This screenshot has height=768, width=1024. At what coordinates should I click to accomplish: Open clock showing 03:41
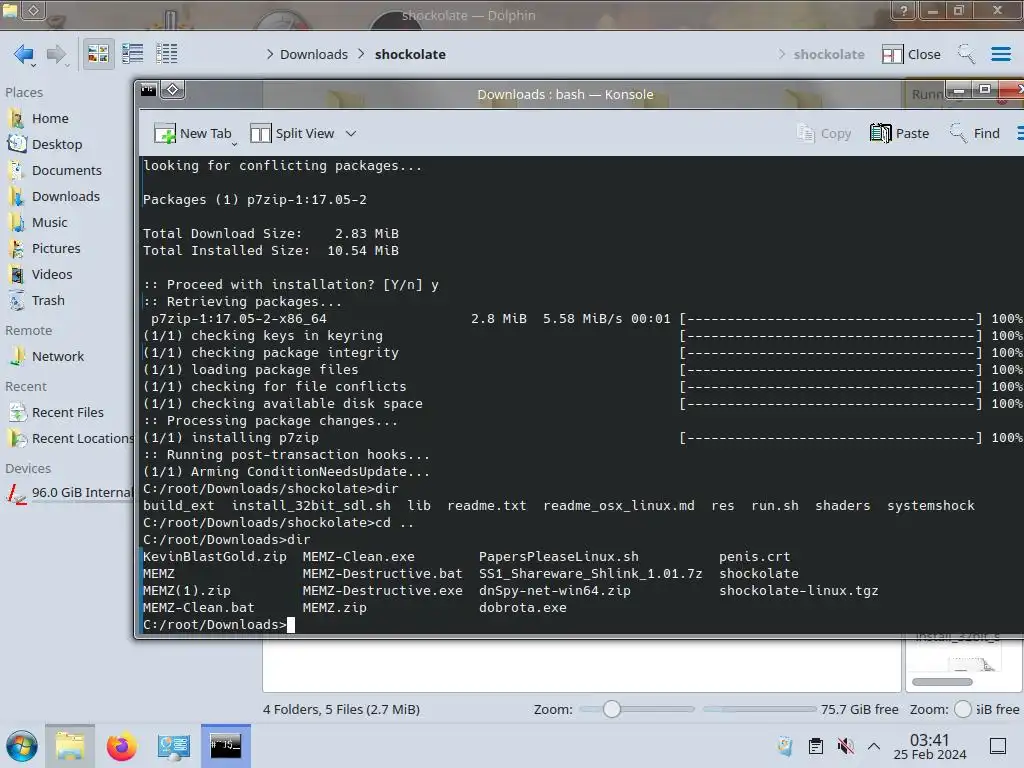coord(929,746)
